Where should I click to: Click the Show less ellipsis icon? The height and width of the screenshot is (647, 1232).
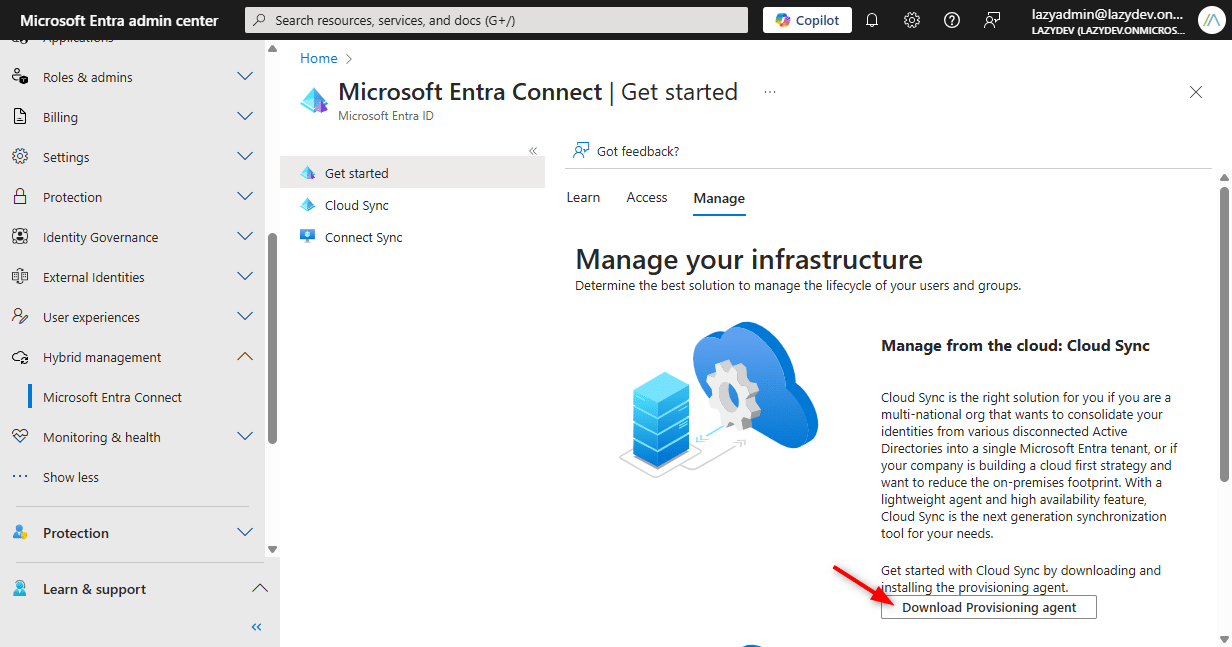(x=20, y=477)
